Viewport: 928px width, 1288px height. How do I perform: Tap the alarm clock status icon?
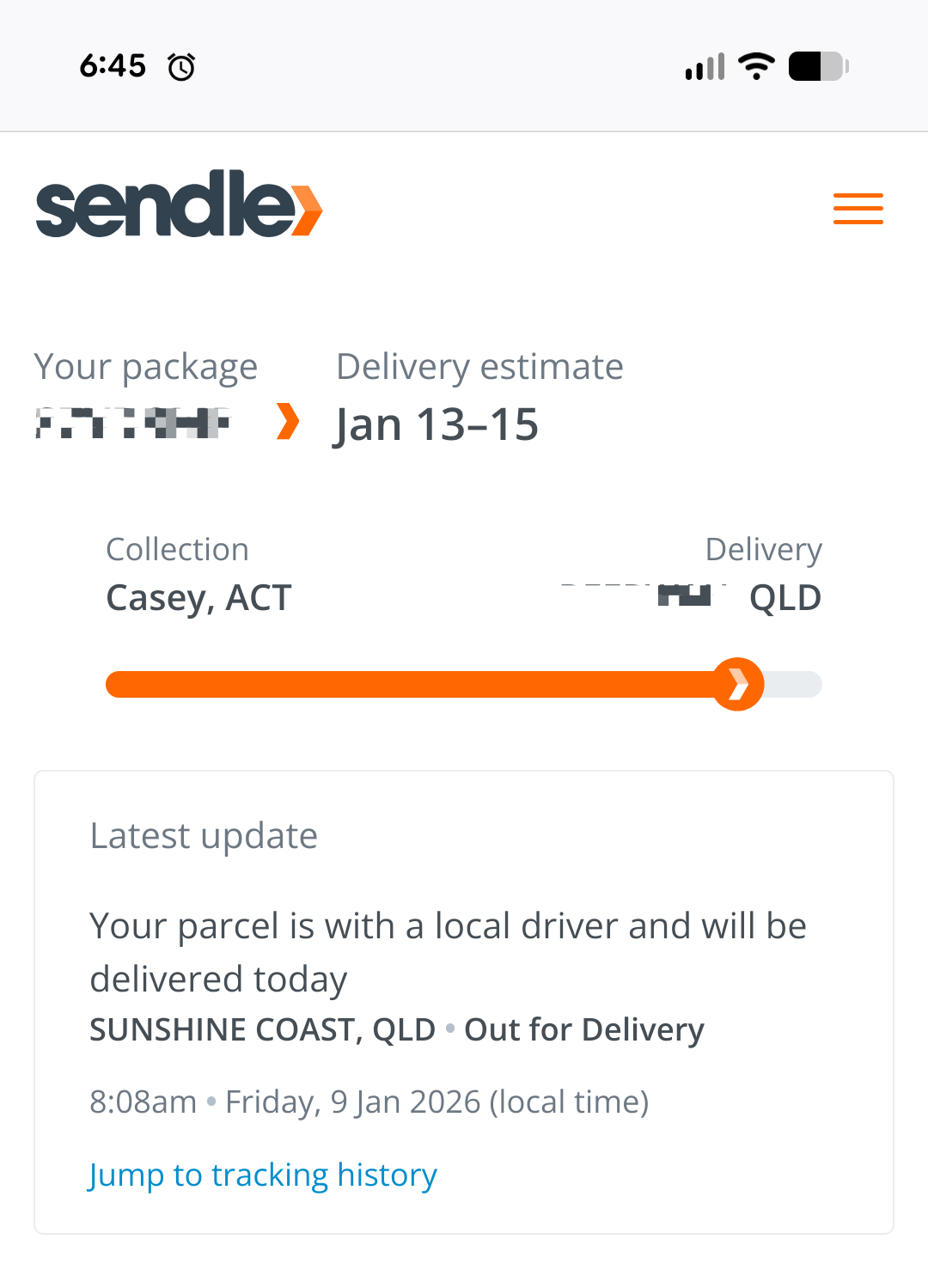[x=181, y=67]
